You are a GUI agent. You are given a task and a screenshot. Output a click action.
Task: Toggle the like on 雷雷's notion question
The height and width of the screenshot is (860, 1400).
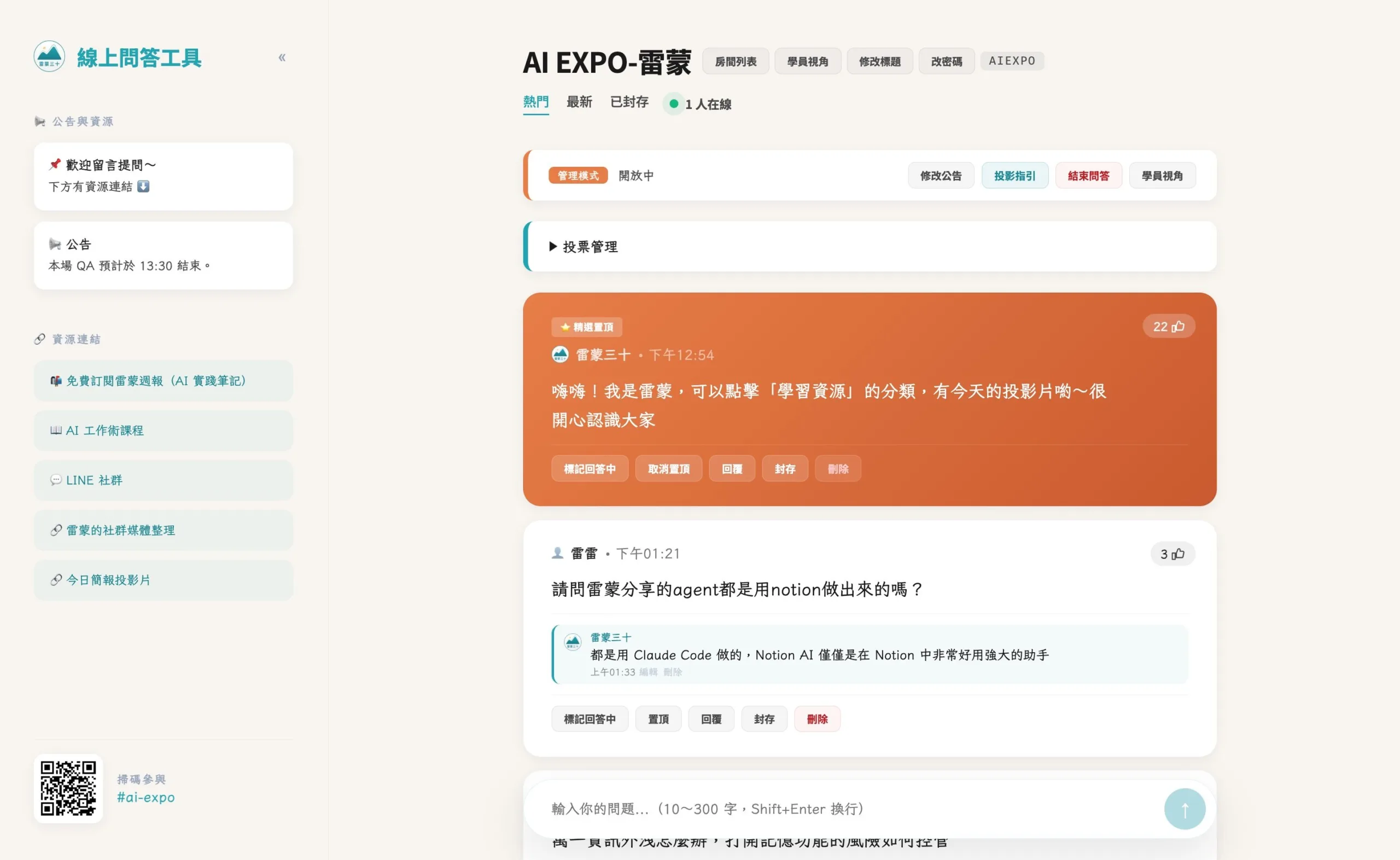pyautogui.click(x=1172, y=554)
